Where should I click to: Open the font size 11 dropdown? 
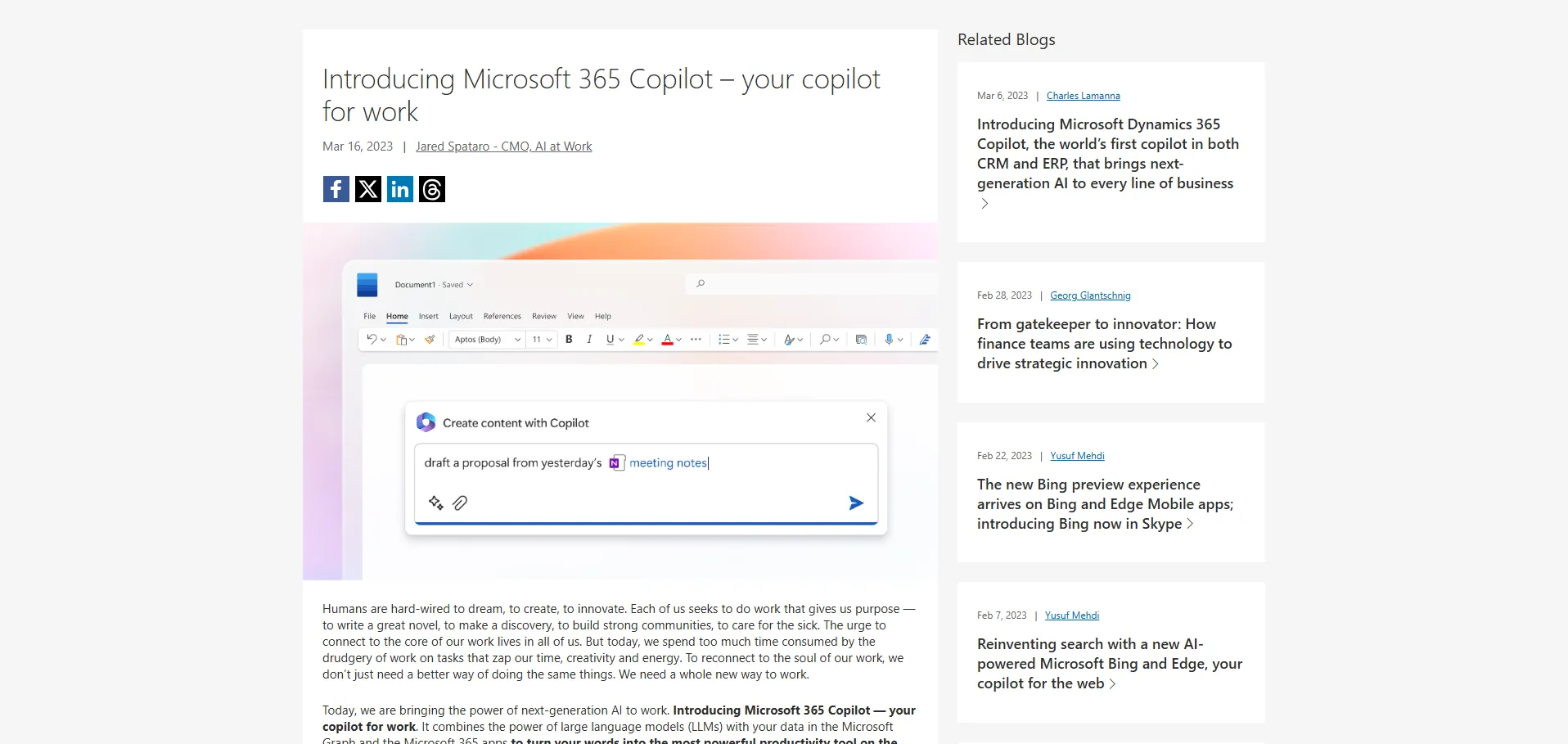543,340
